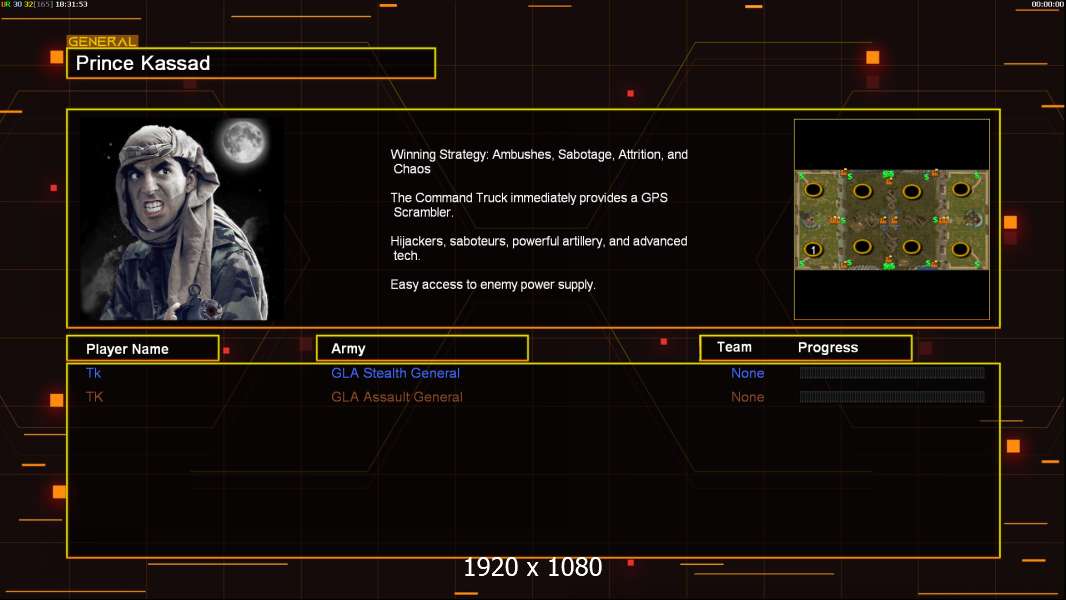1066x600 pixels.
Task: Click the GENERAL label tag
Action: click(102, 41)
